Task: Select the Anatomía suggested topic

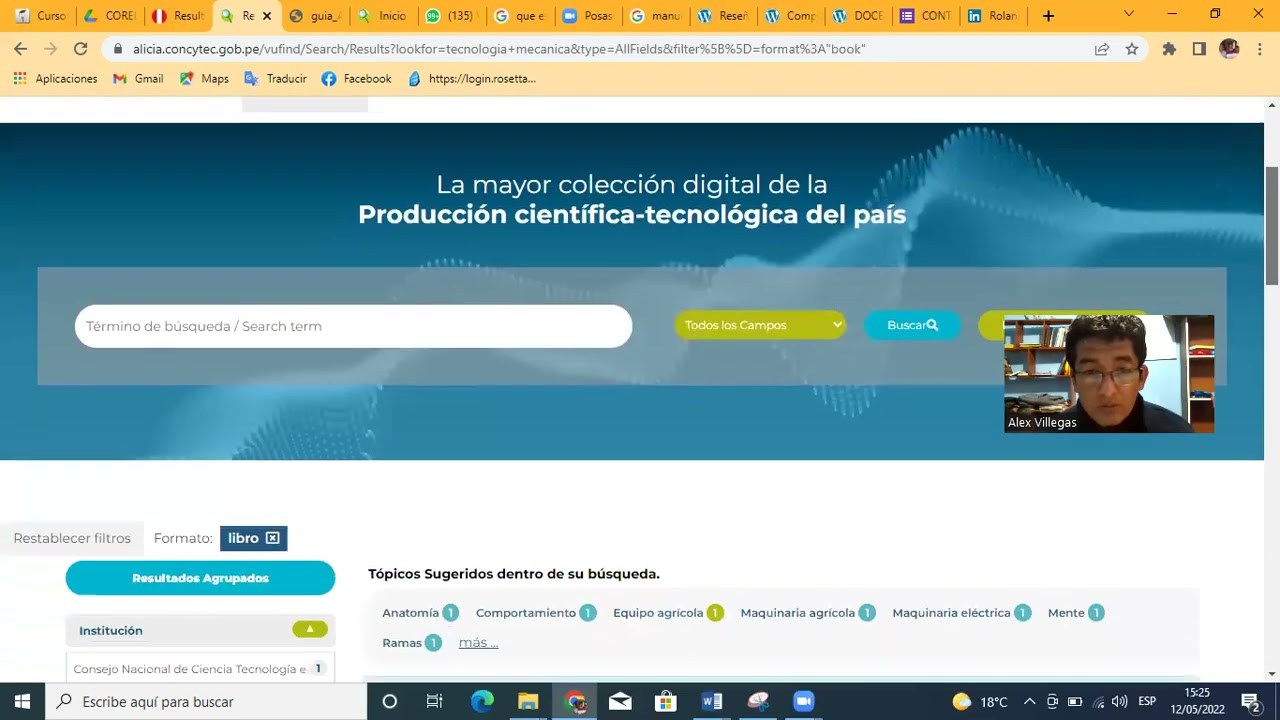Action: [420, 613]
